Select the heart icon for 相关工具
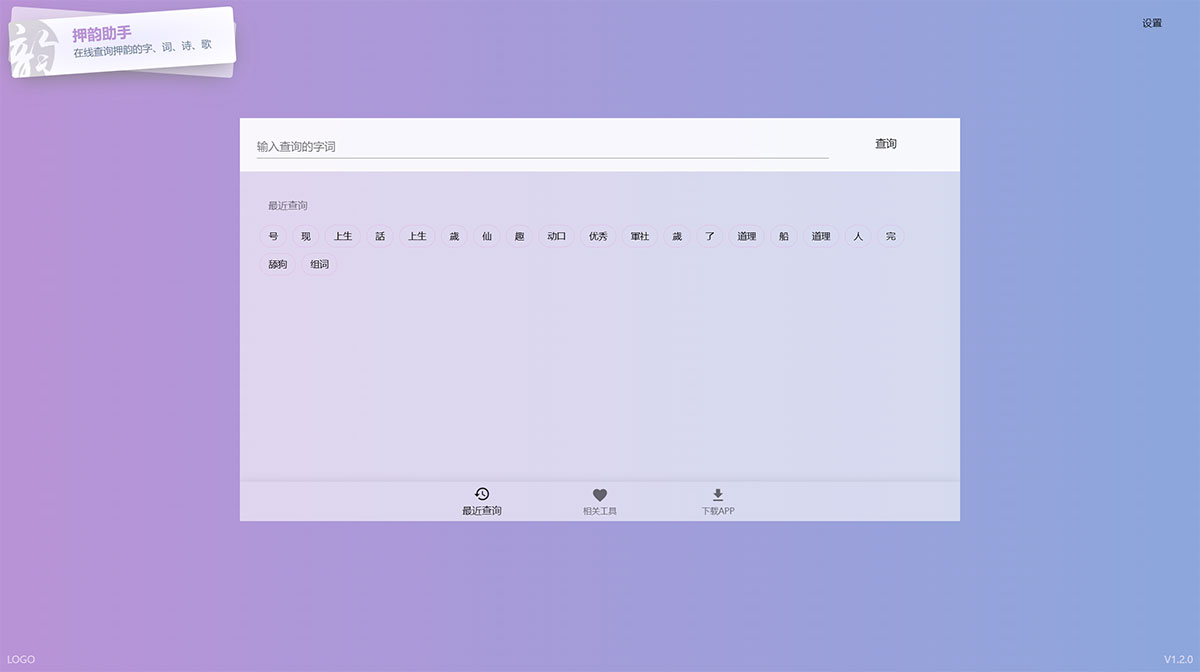Screen dimensions: 1200x672 coord(600,494)
